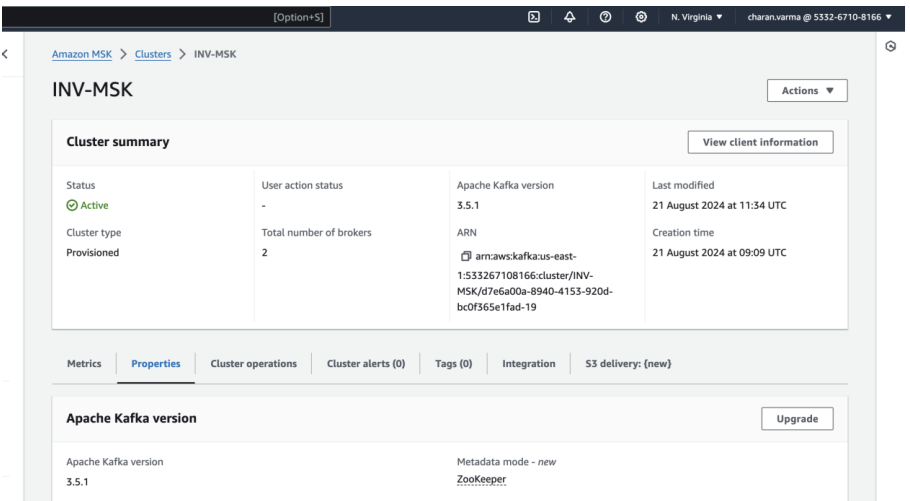The width and height of the screenshot is (910, 501).
Task: Open the S3 delivery: {new} tab
Action: [628, 363]
